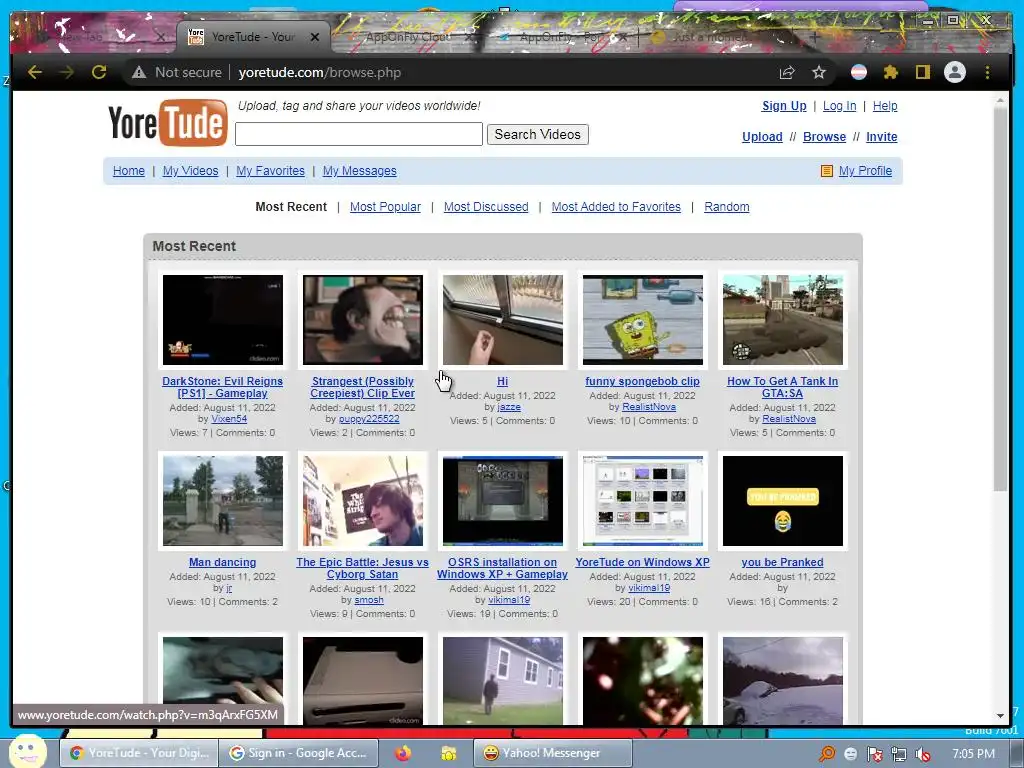Open the My Profile link
Screen dimensions: 1024x768
pyautogui.click(x=865, y=170)
